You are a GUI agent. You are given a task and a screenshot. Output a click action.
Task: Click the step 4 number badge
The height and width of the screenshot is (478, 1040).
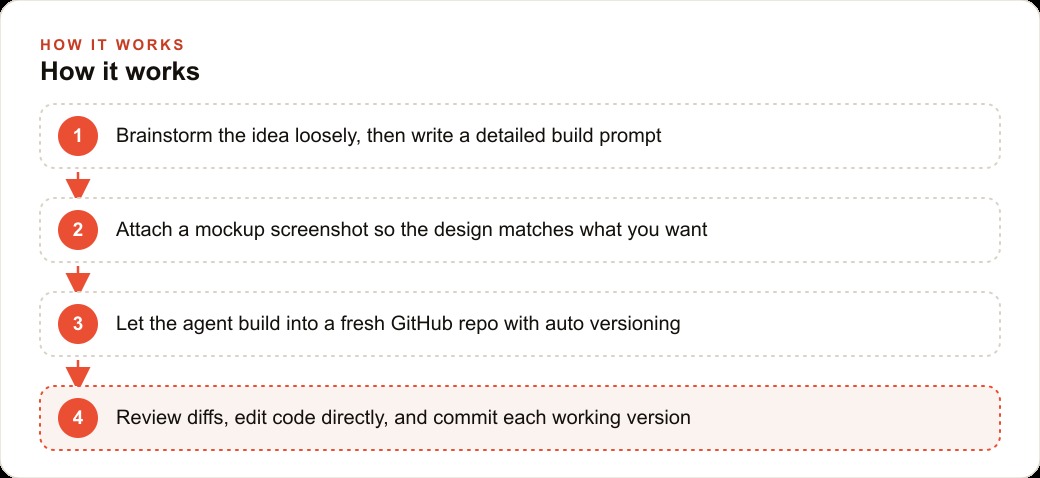(x=78, y=418)
